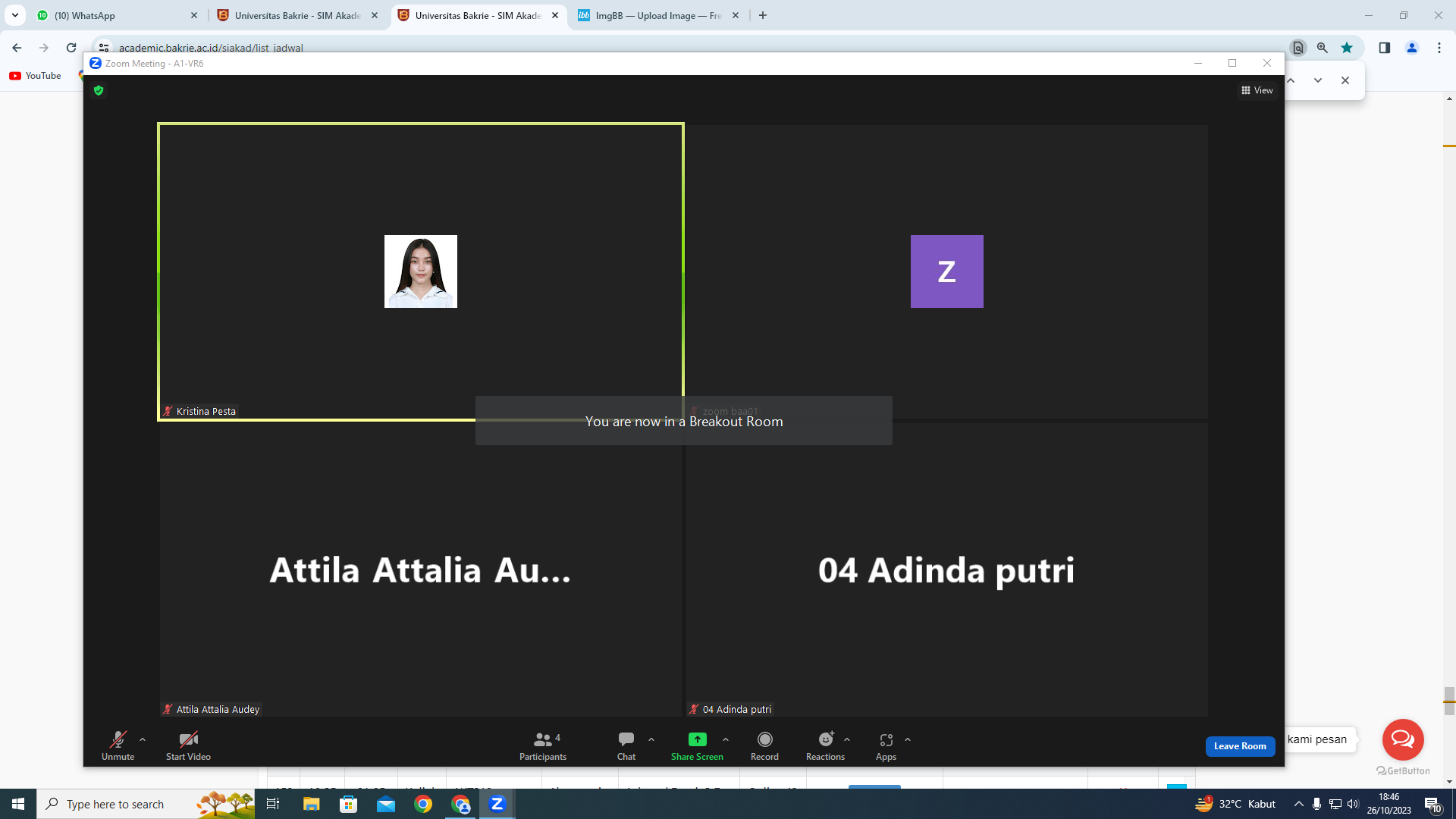Toggle the Chrome side panel
Image resolution: width=1456 pixels, height=819 pixels.
(1385, 48)
